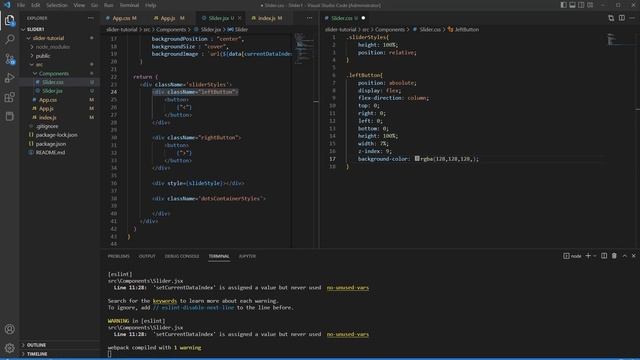The width and height of the screenshot is (640, 360).
Task: Open Explorer panel more actions ellipsis
Action: pyautogui.click(x=91, y=18)
